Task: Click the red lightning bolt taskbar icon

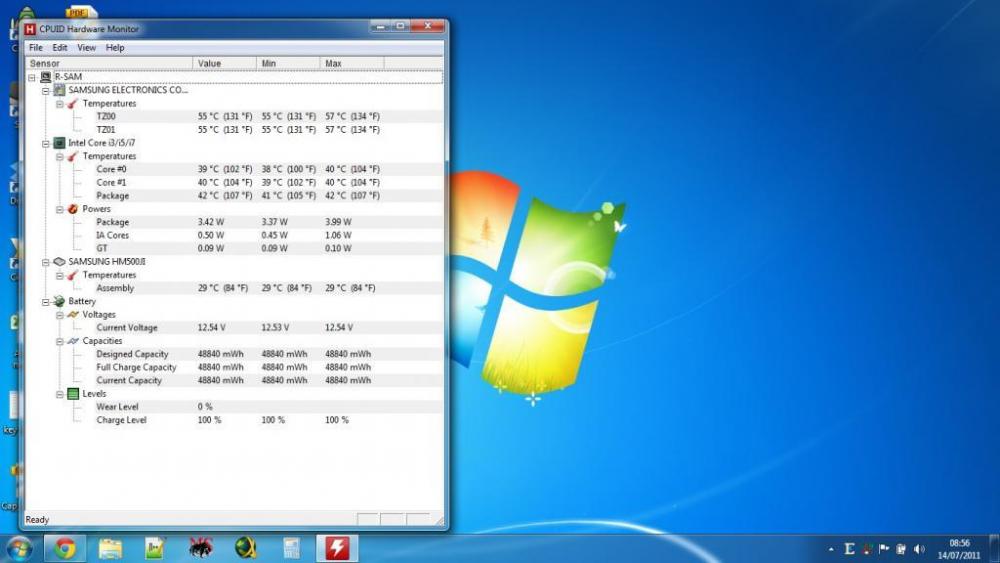Action: tap(337, 548)
